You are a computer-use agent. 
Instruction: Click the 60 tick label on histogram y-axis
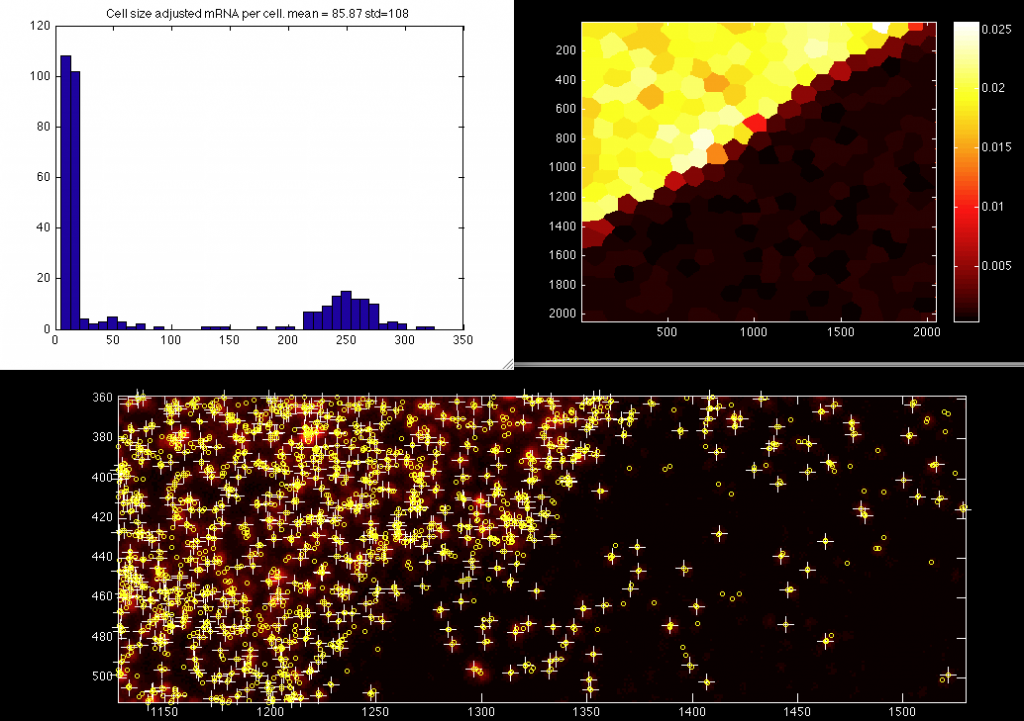click(x=43, y=177)
